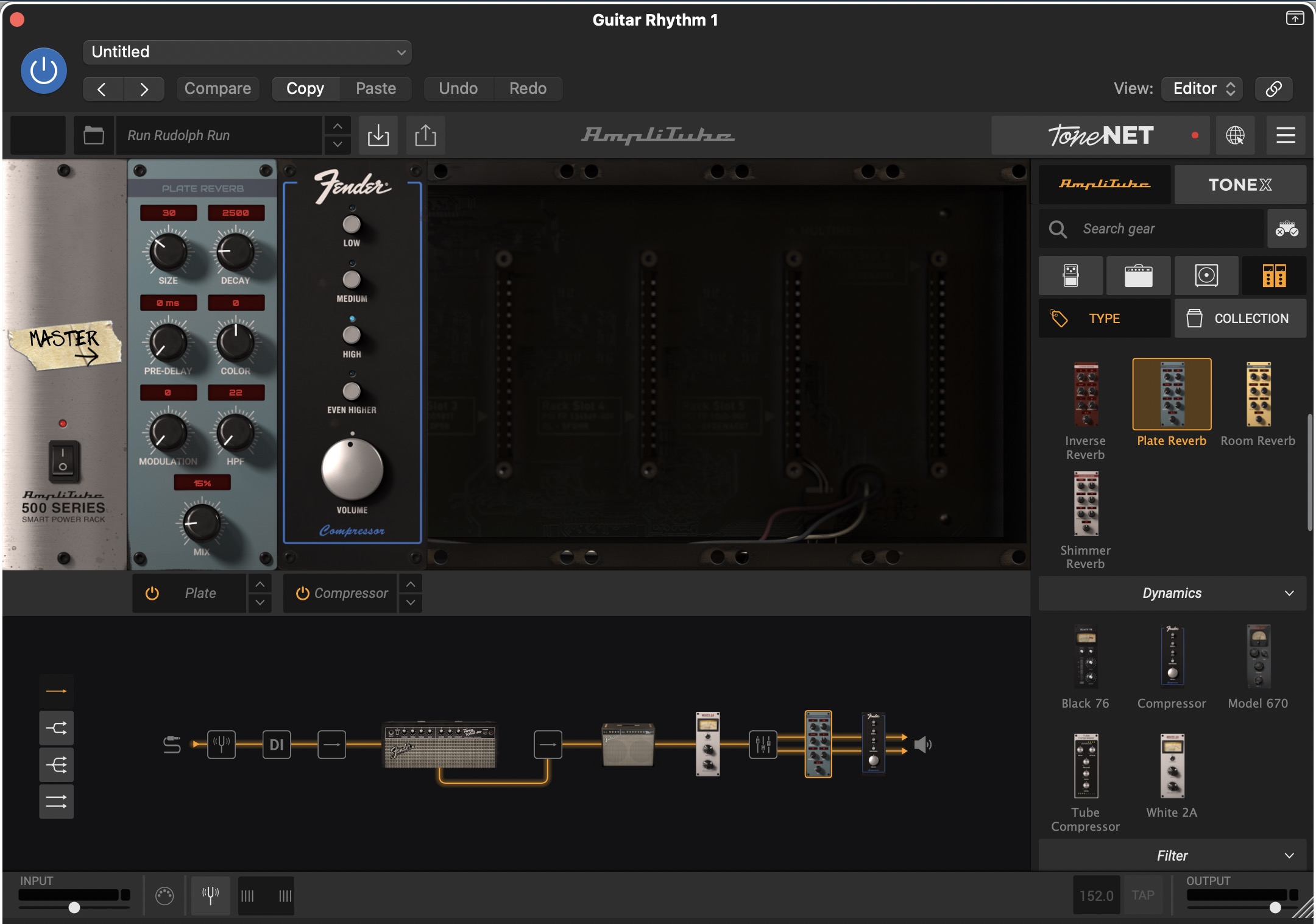Collapse the Dynamics gear section
Image resolution: width=1316 pixels, height=924 pixels.
[x=1172, y=593]
